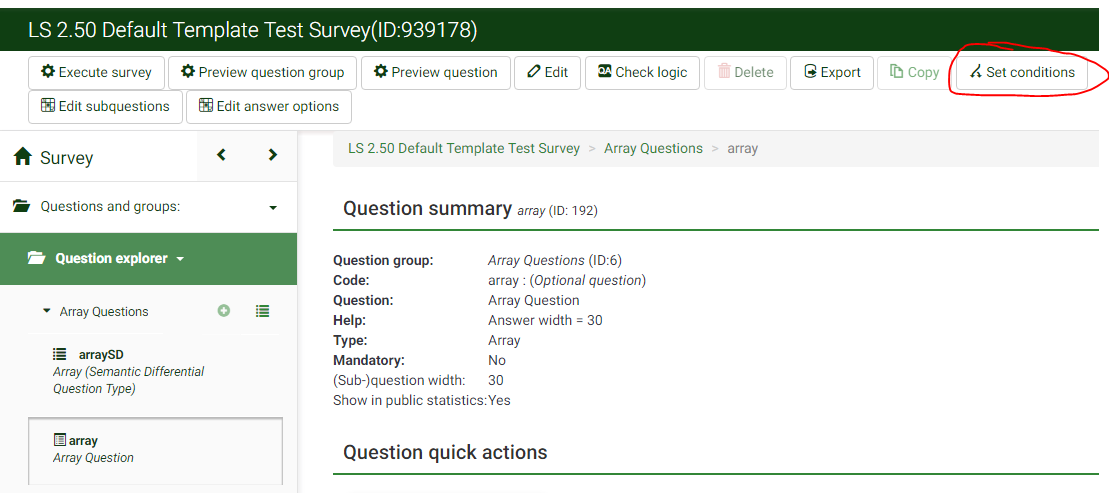Export the current question
1109x493 pixels.
point(831,72)
